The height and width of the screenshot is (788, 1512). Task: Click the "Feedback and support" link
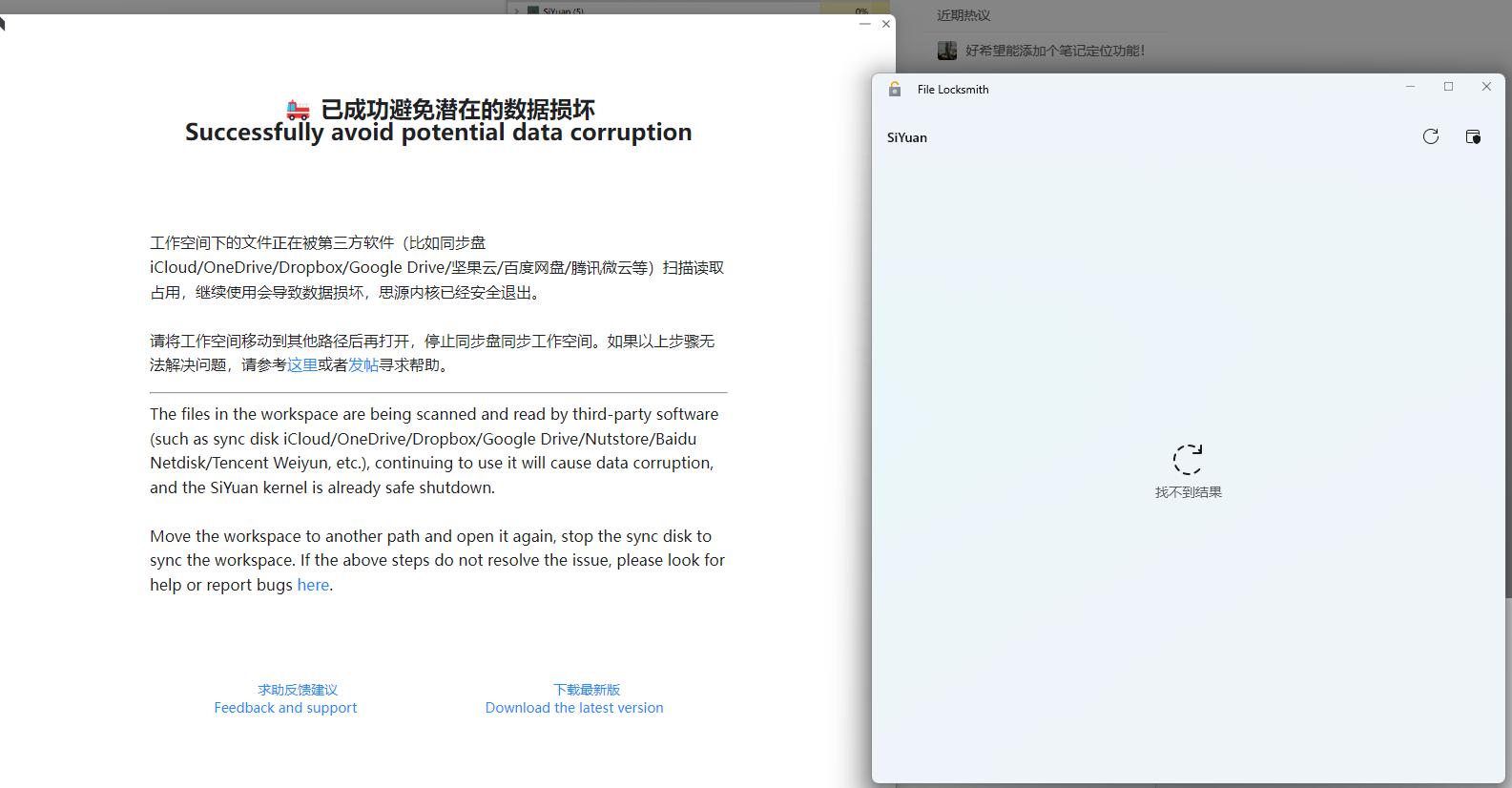pos(285,707)
